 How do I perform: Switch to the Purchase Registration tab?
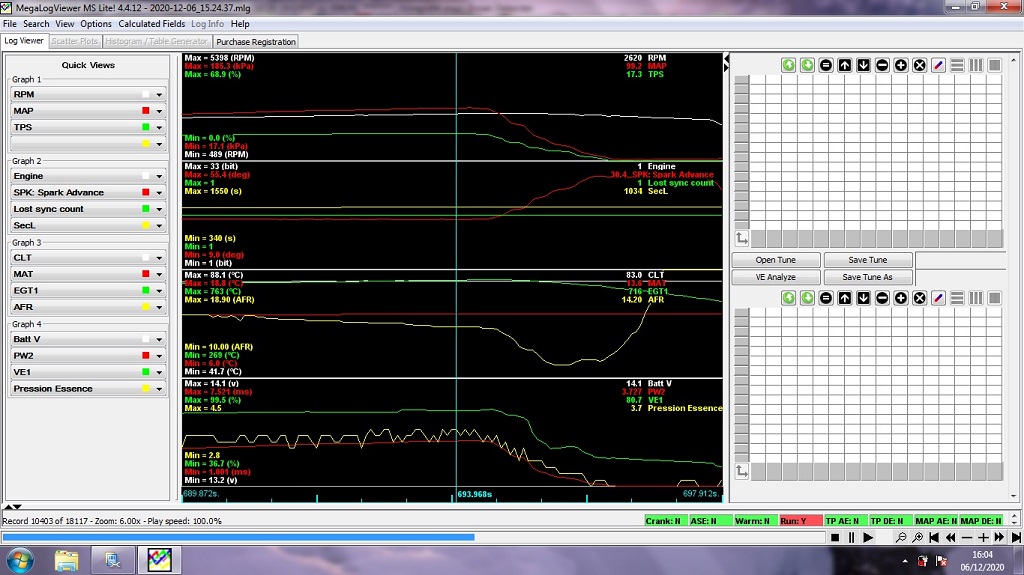256,42
